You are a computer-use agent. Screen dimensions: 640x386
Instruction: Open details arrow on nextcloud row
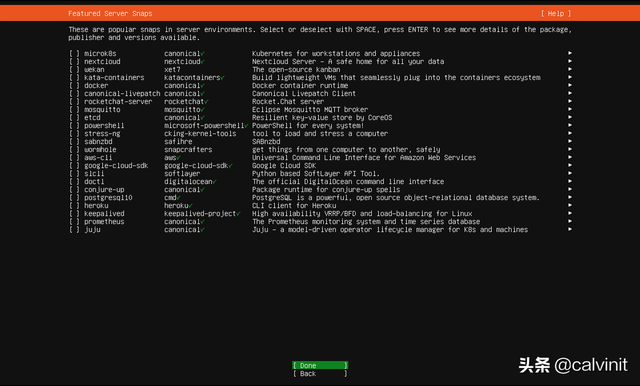click(x=570, y=61)
